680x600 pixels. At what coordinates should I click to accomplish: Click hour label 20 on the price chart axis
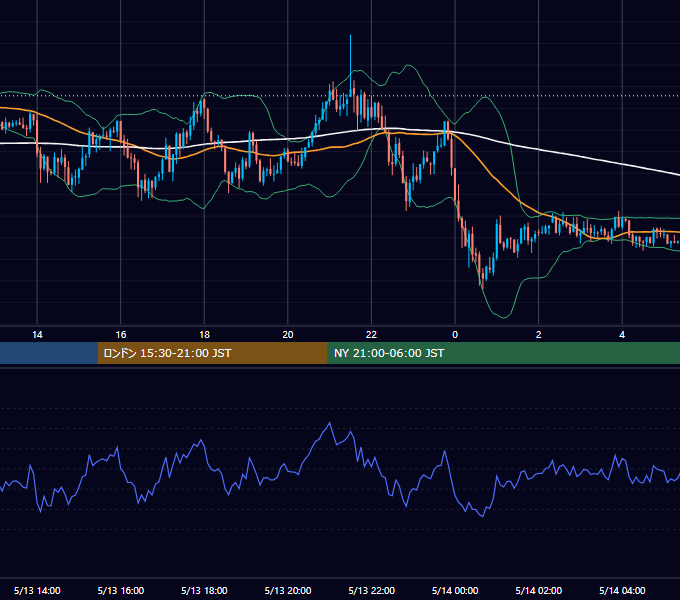(288, 335)
